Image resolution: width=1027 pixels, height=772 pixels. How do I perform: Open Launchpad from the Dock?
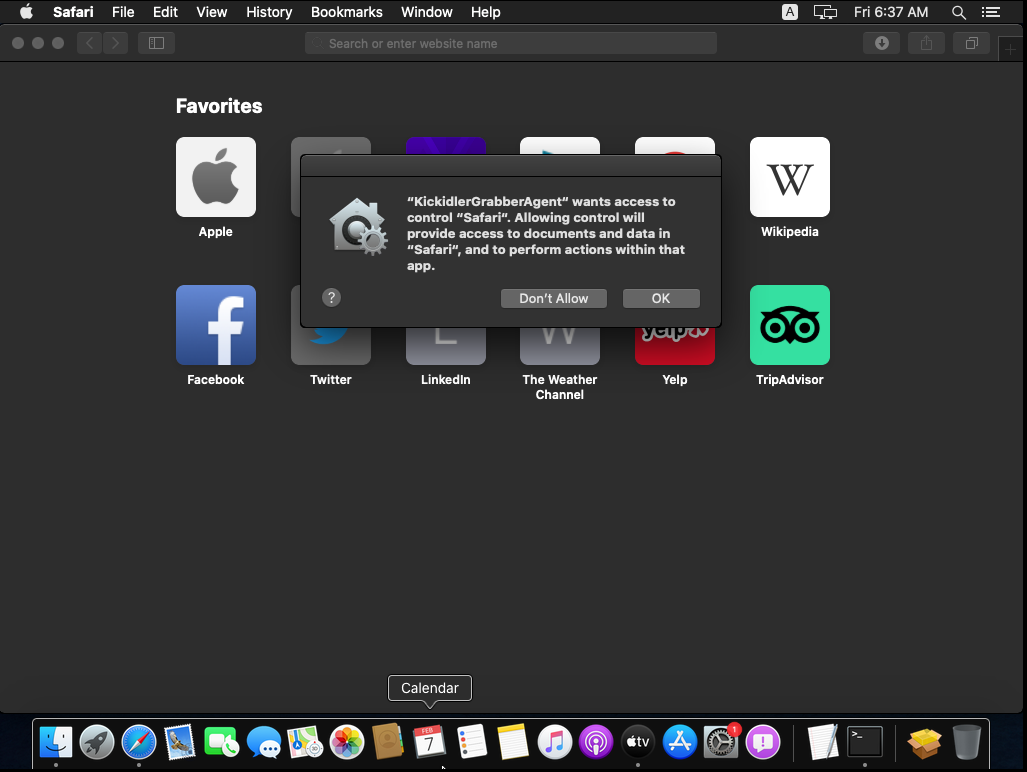tap(97, 743)
